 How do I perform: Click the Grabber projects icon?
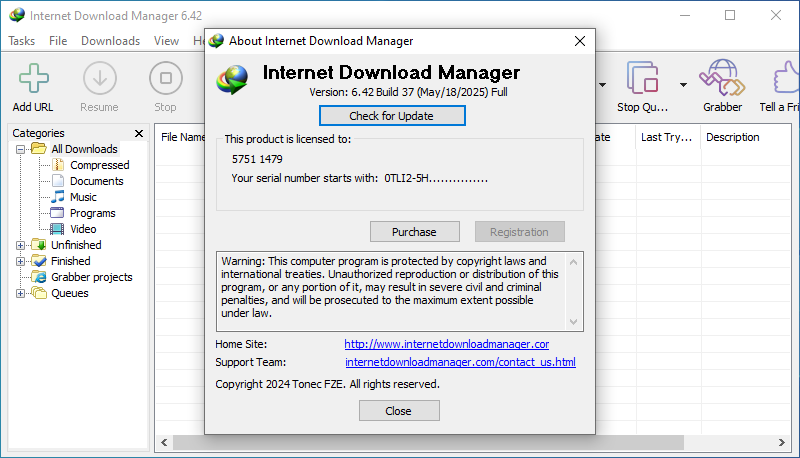point(39,276)
